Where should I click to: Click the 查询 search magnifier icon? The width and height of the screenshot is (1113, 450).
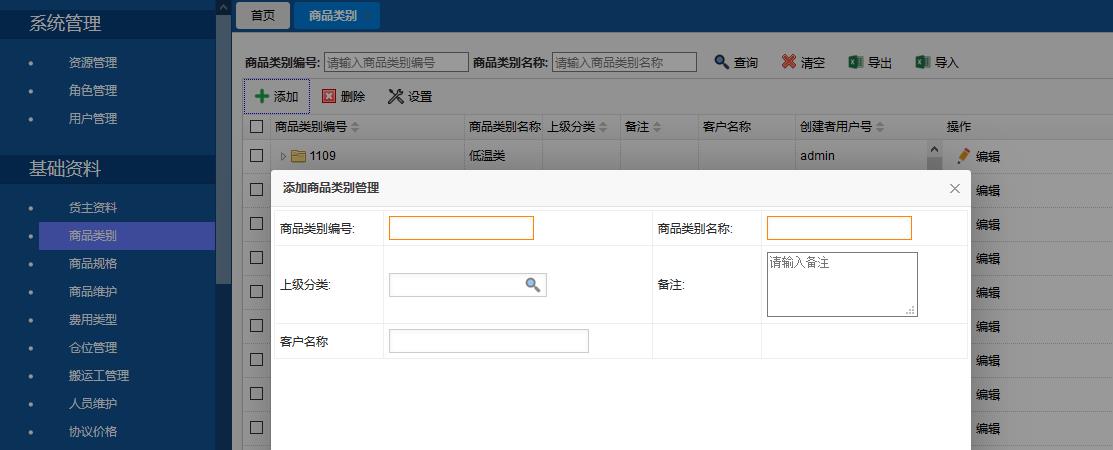tap(721, 62)
